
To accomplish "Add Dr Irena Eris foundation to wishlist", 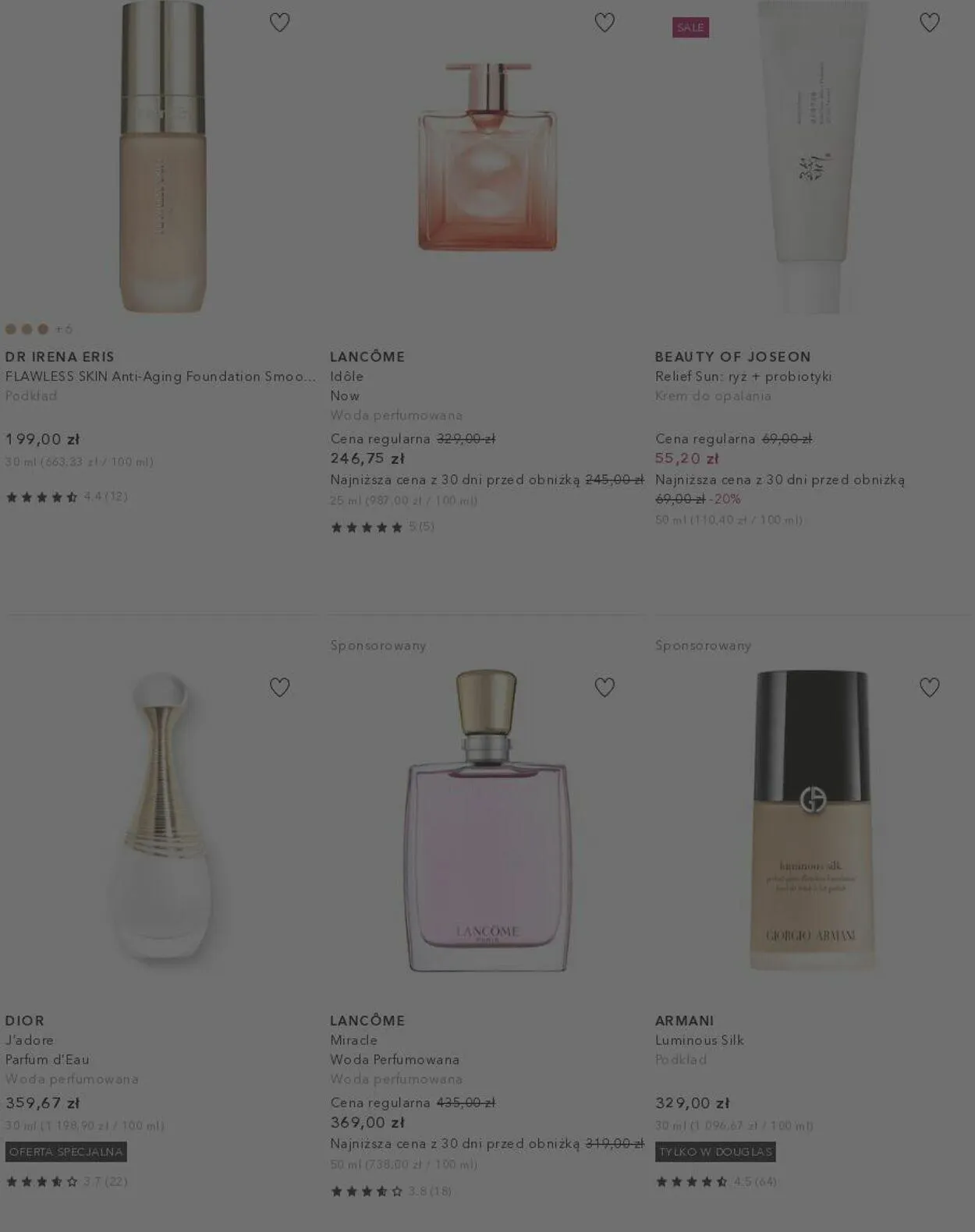I will point(279,23).
